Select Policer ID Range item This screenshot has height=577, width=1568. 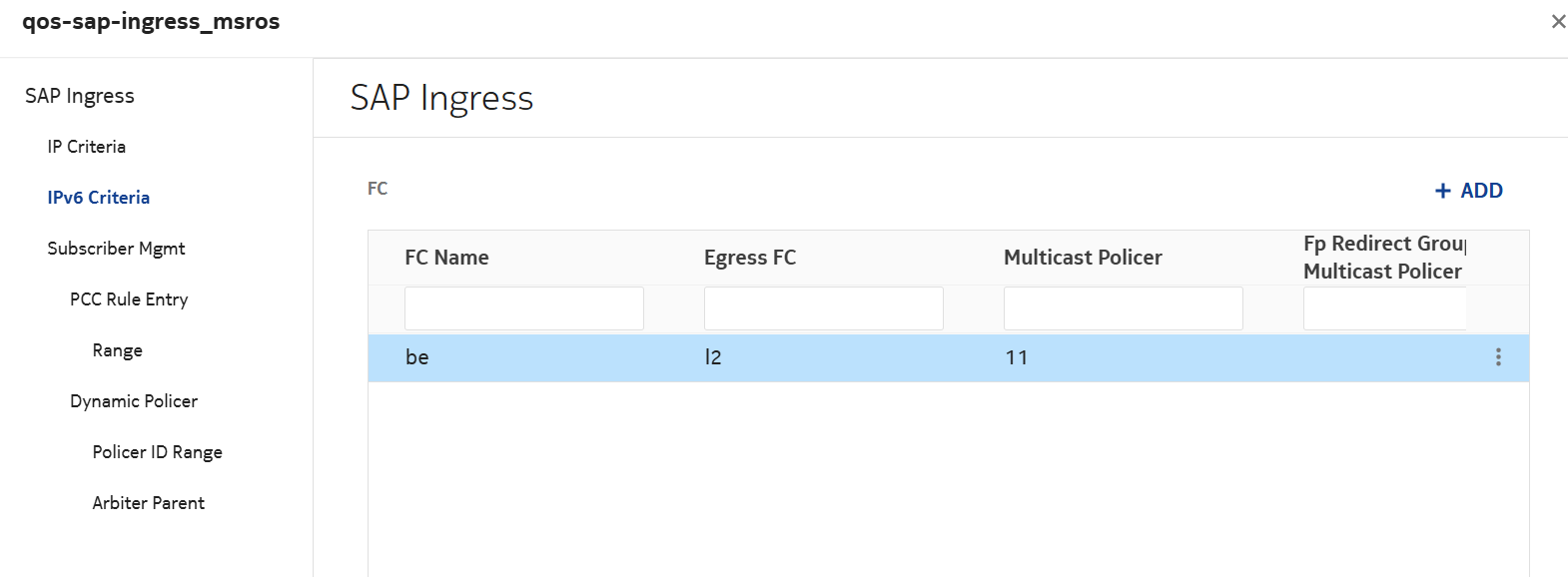pos(157,452)
